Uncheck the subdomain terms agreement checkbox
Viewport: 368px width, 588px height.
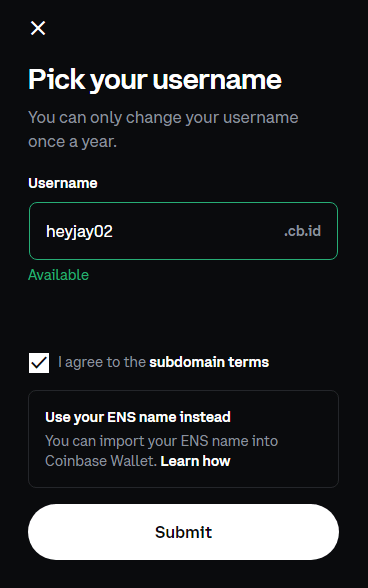[39, 363]
